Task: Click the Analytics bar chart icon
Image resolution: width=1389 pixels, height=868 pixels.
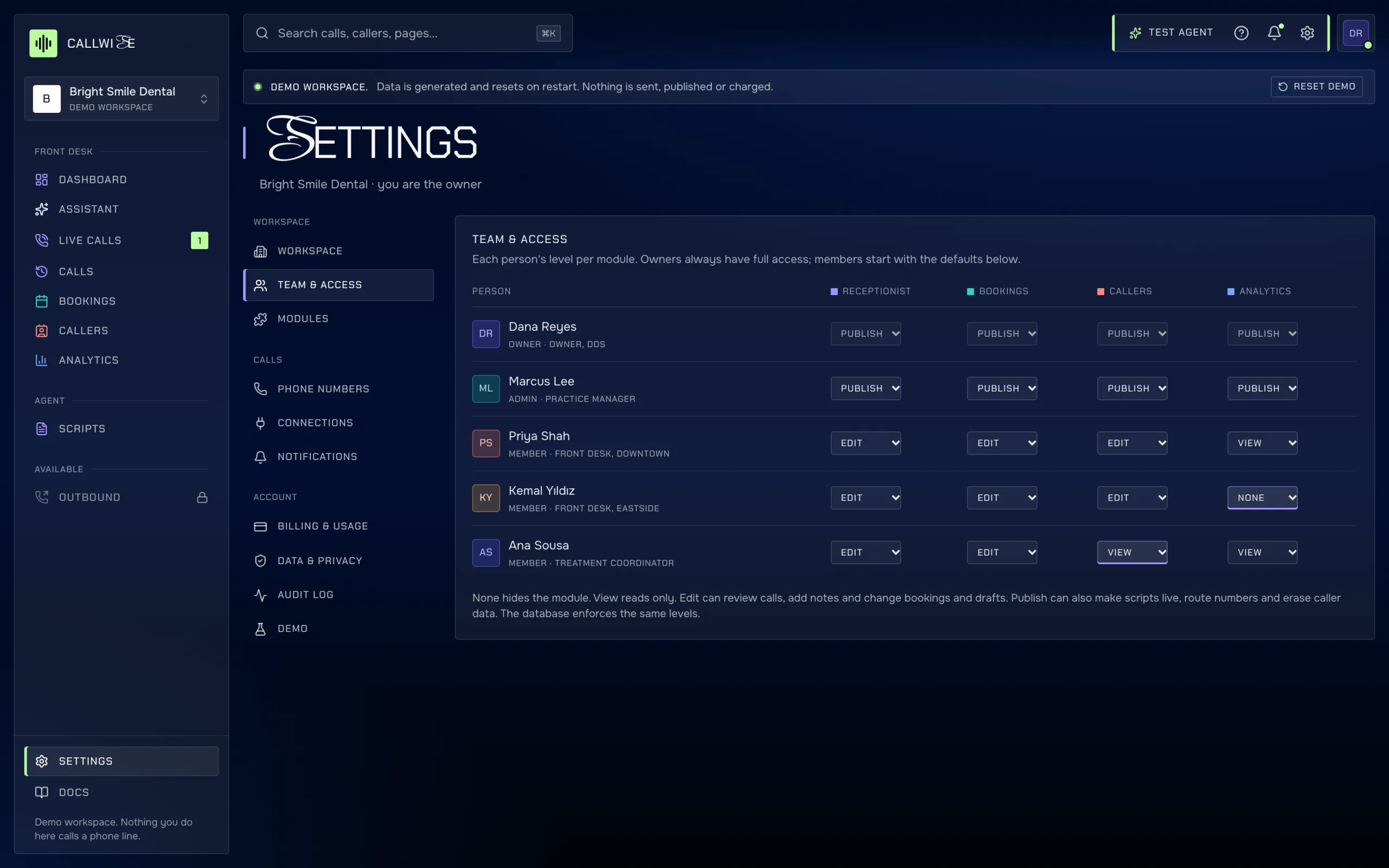Action: [41, 360]
